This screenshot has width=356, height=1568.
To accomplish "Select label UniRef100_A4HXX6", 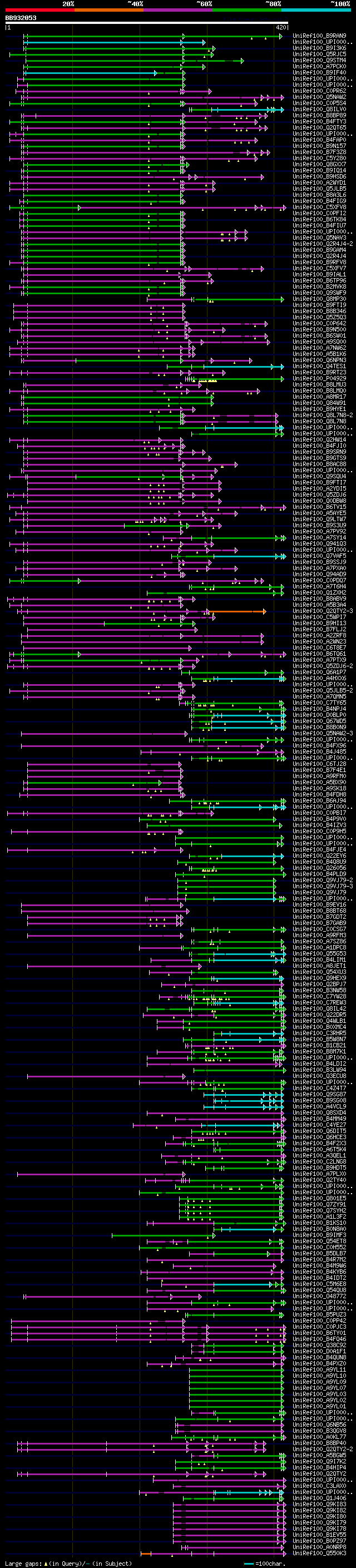I will click(319, 679).
